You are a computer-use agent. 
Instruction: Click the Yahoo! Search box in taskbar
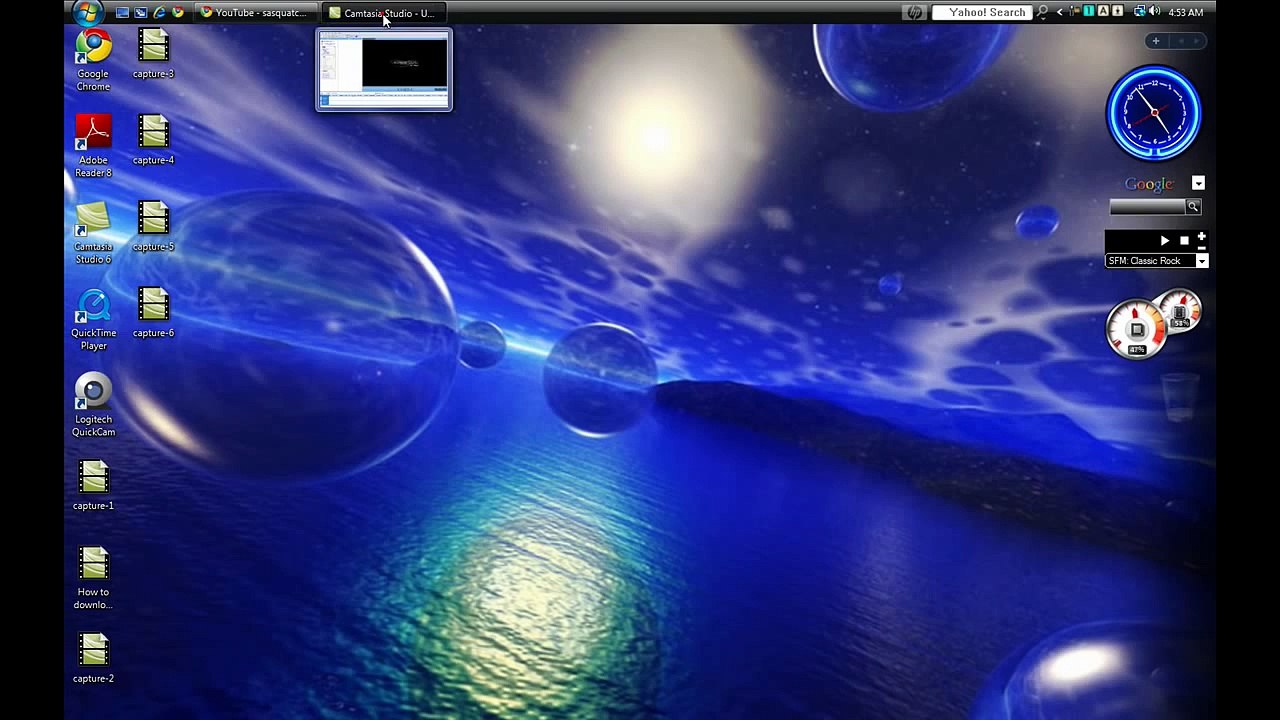982,12
